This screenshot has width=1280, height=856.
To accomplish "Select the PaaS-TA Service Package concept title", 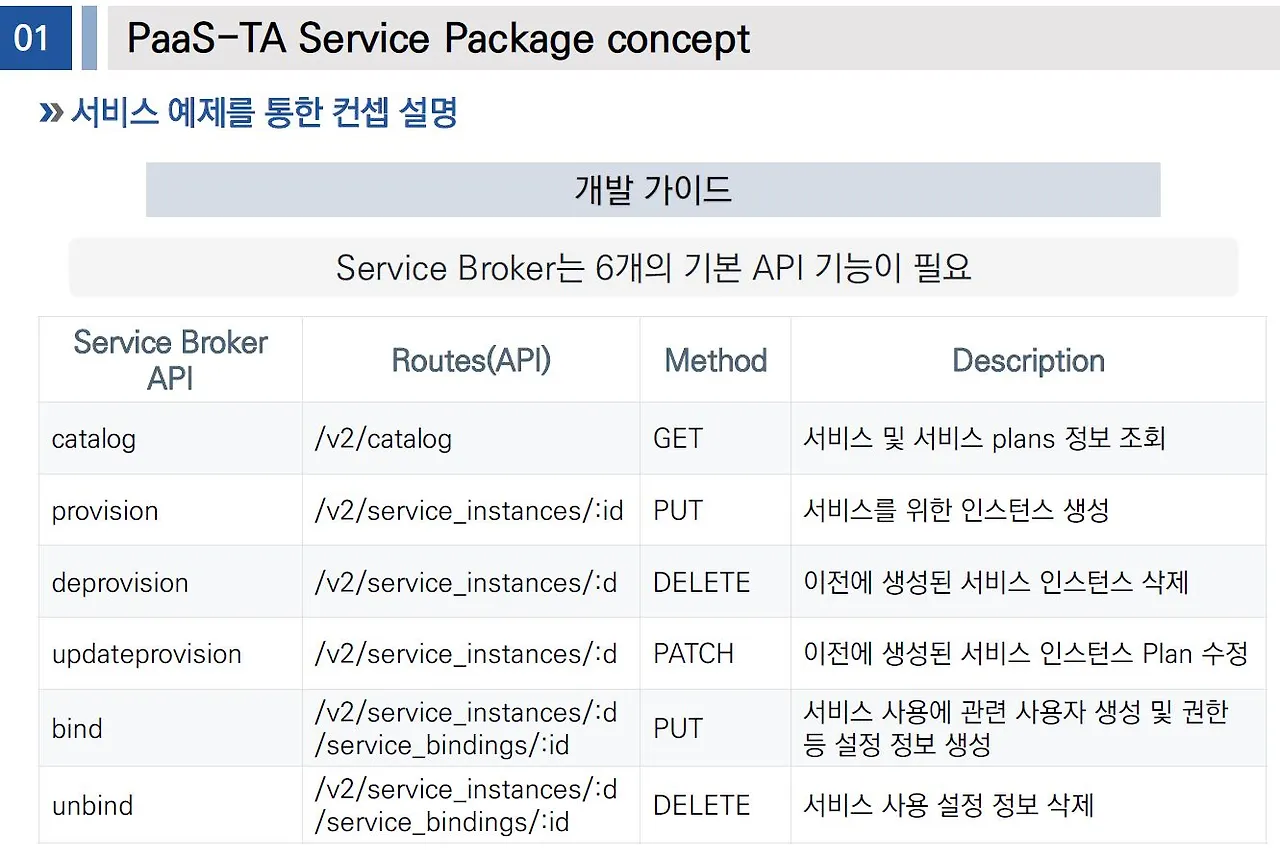I will [439, 39].
